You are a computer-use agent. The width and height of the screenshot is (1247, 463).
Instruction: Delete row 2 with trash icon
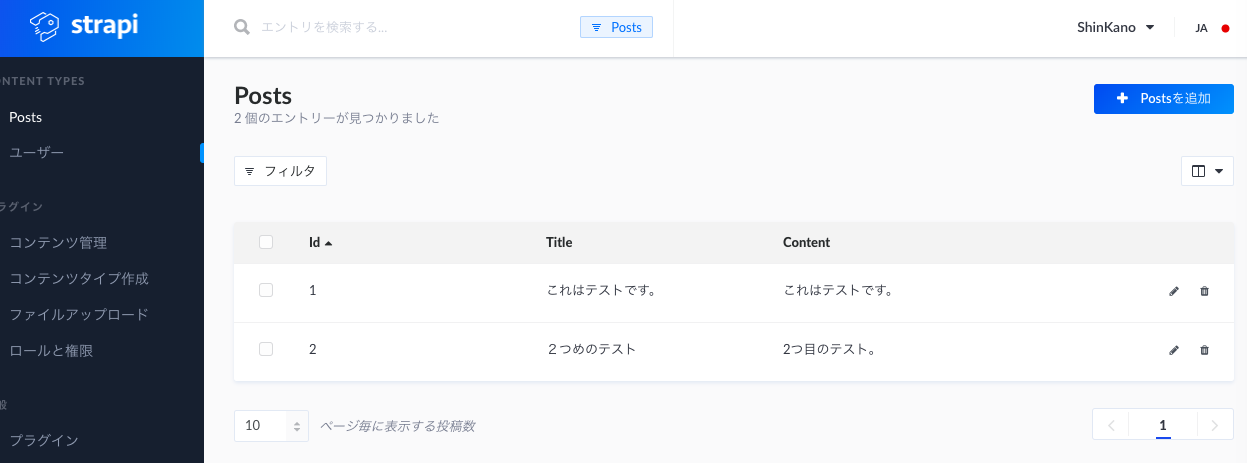tap(1204, 350)
